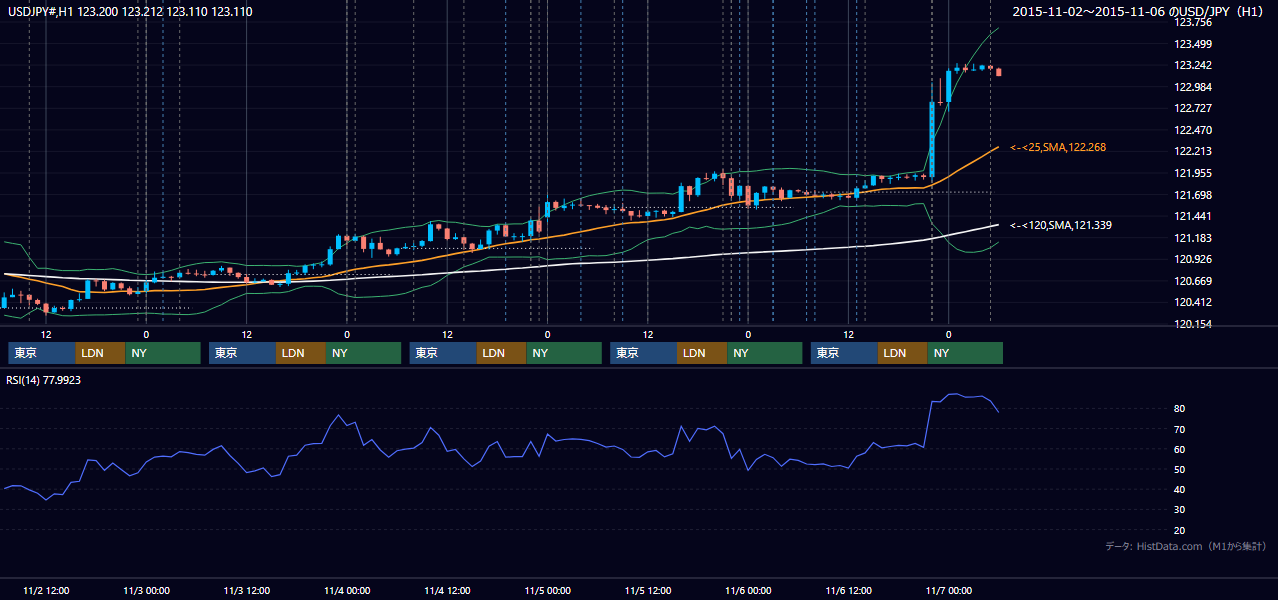Select the middle (third) LDN session block
1278x600 pixels.
(502, 353)
